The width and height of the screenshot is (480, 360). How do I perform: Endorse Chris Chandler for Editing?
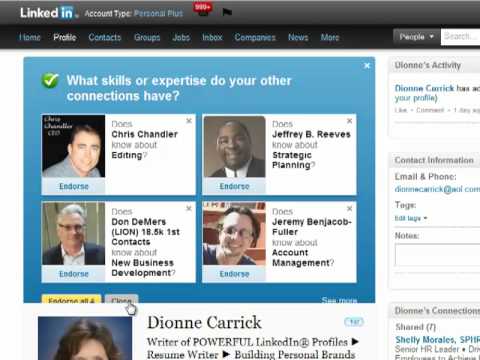(74, 186)
